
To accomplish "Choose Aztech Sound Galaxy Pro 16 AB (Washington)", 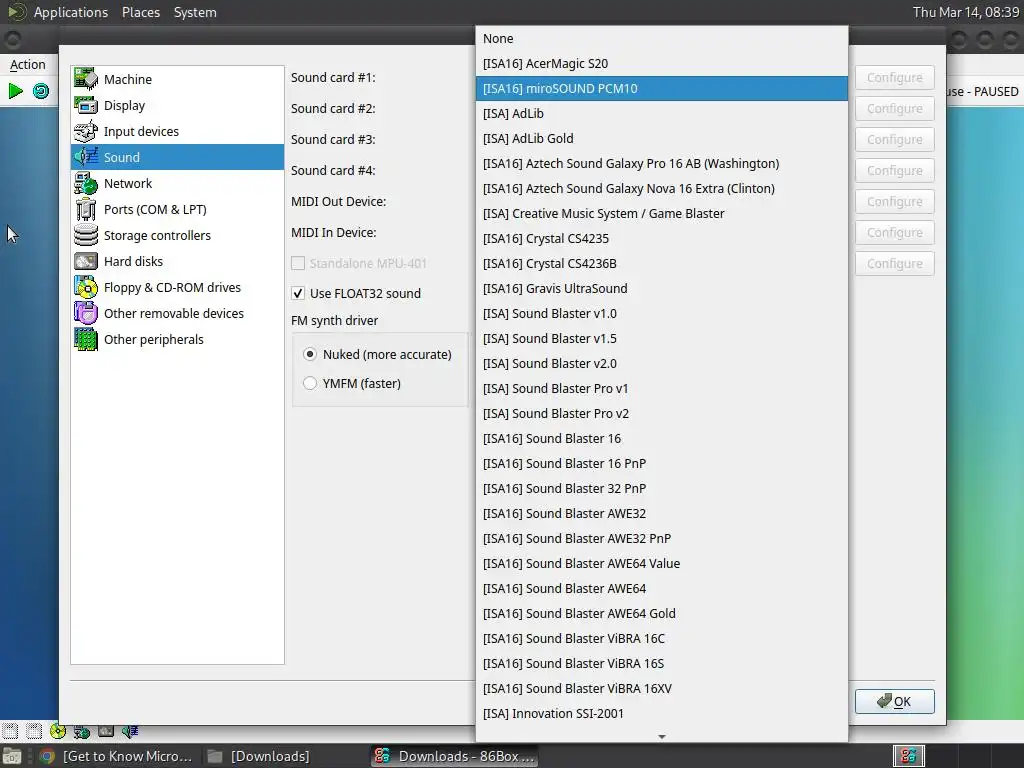I will pos(662,163).
